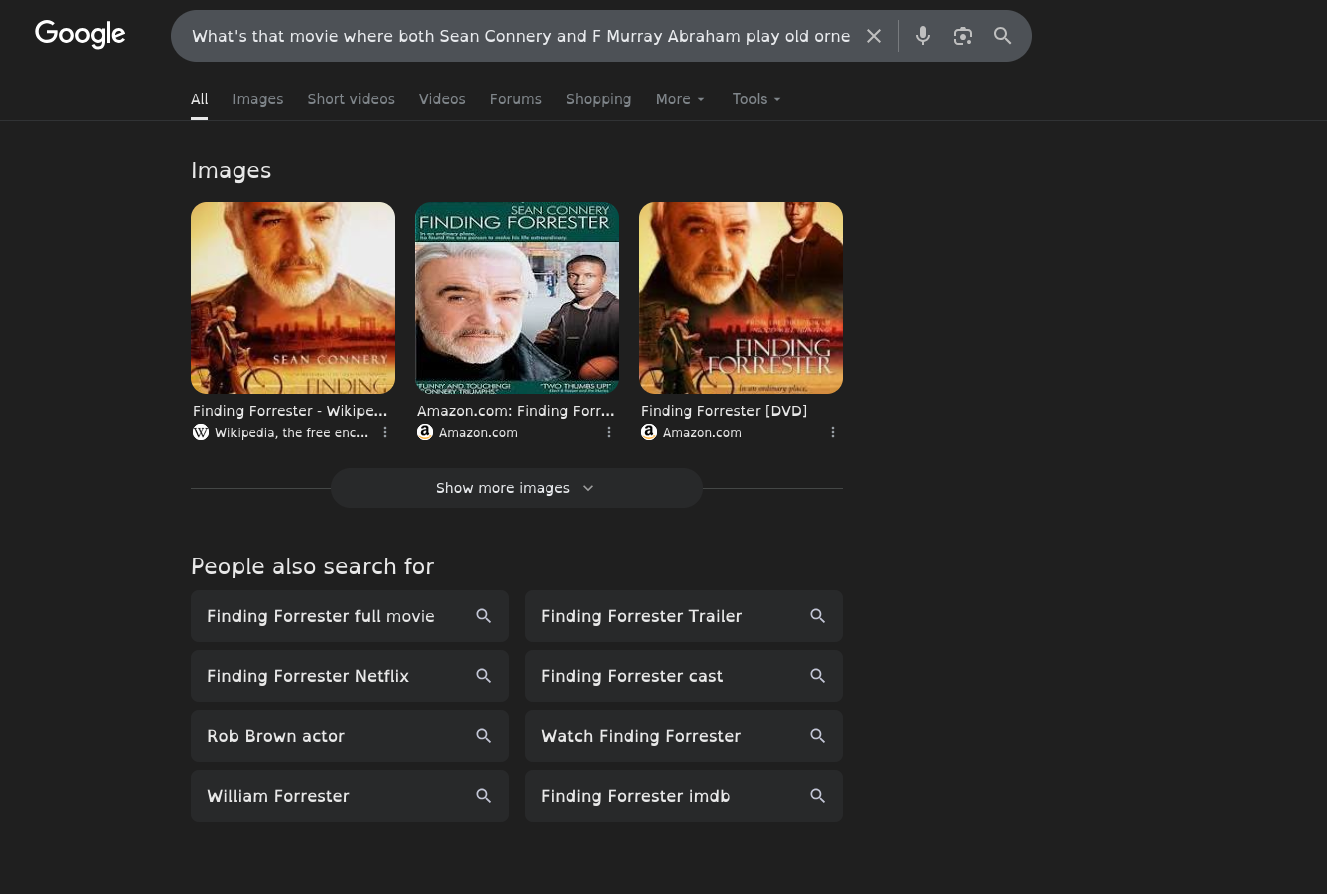Switch to the Images tab
Screen dimensions: 1327x894
(x=258, y=99)
